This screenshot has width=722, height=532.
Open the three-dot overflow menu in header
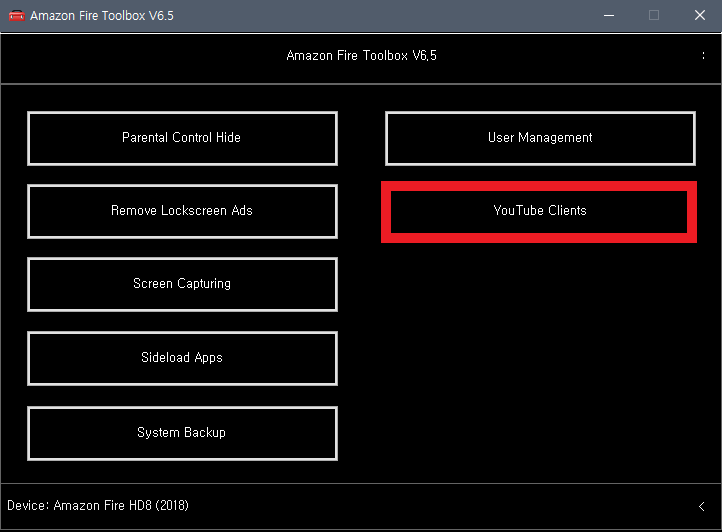click(703, 56)
